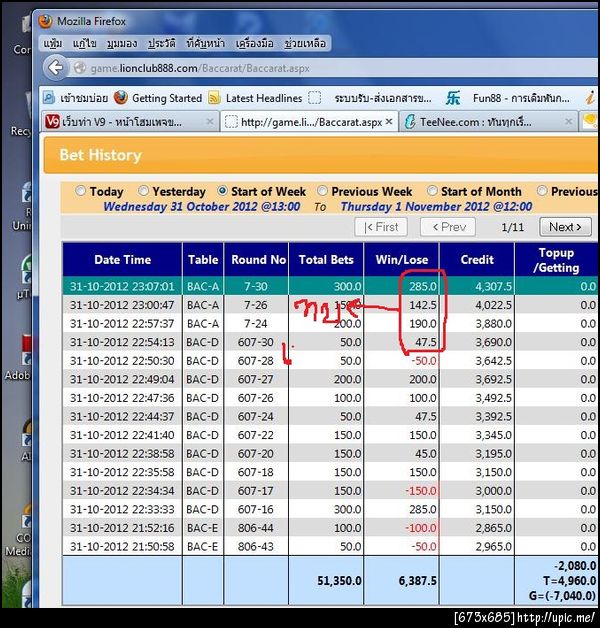Click date cell 31-10-2012 22:41:40
Viewport: 600px width, 628px height.
click(122, 435)
